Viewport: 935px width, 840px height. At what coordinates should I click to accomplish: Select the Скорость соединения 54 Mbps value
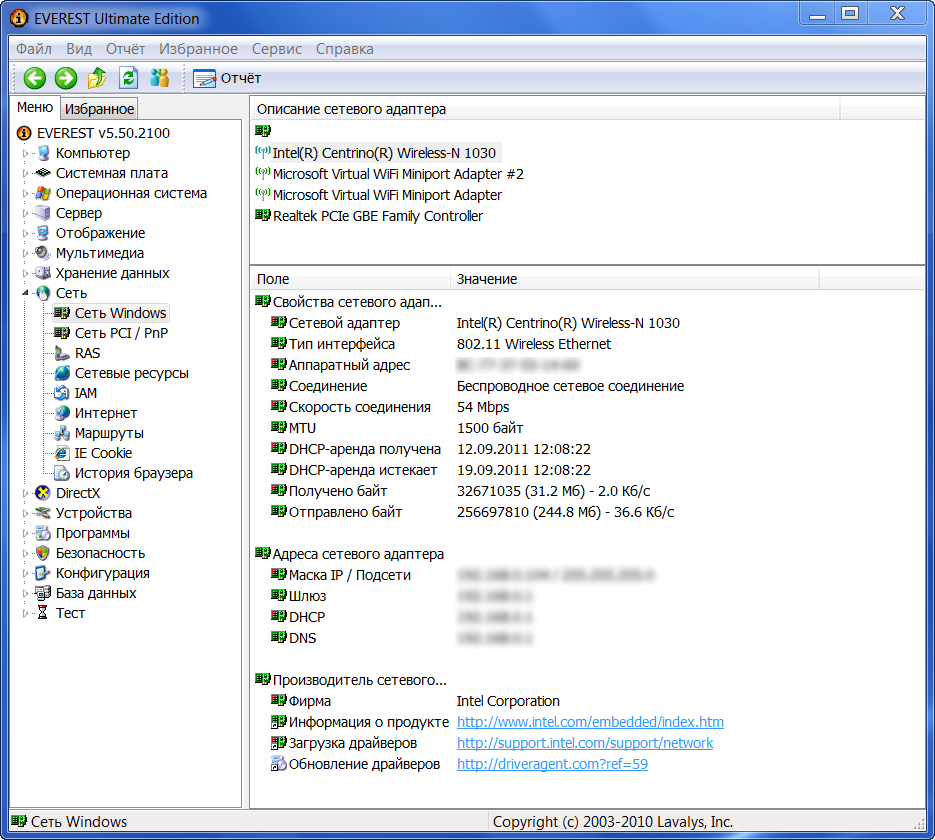[483, 407]
